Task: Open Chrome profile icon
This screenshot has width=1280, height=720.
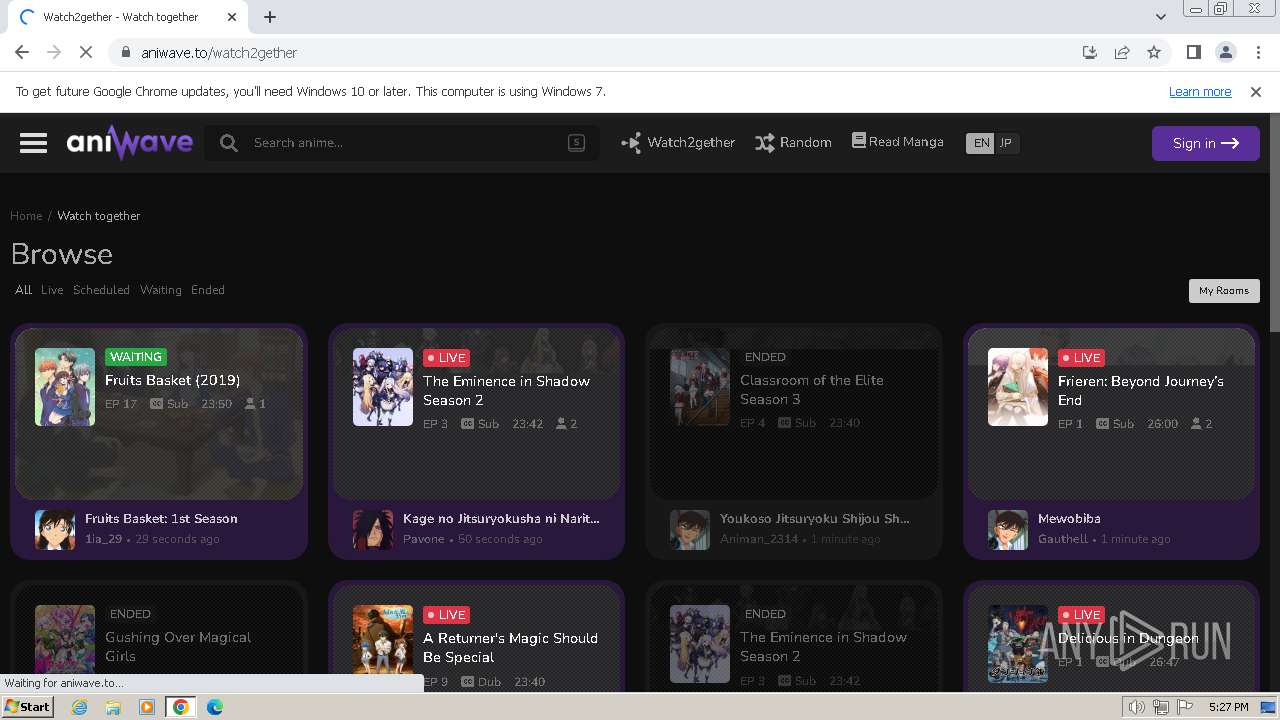Action: coord(1225,53)
